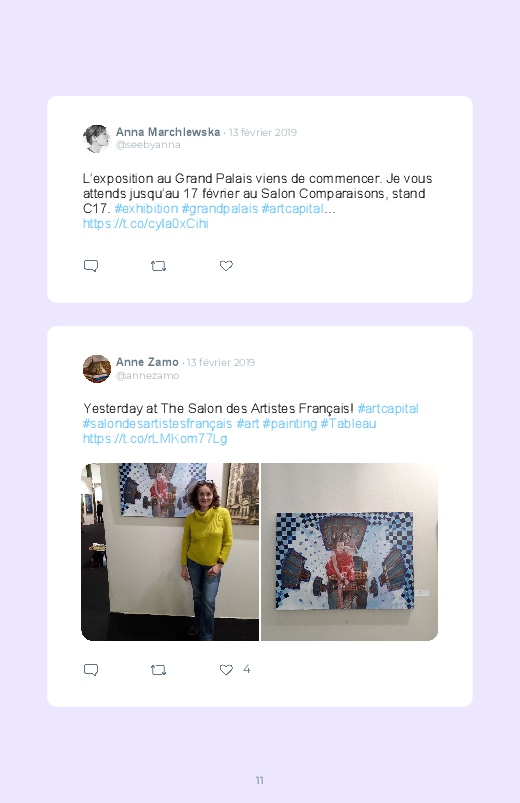Viewport: 520px width, 803px height.
Task: Click retweet icon on Anne Zamo's tweet
Action: pos(158,670)
